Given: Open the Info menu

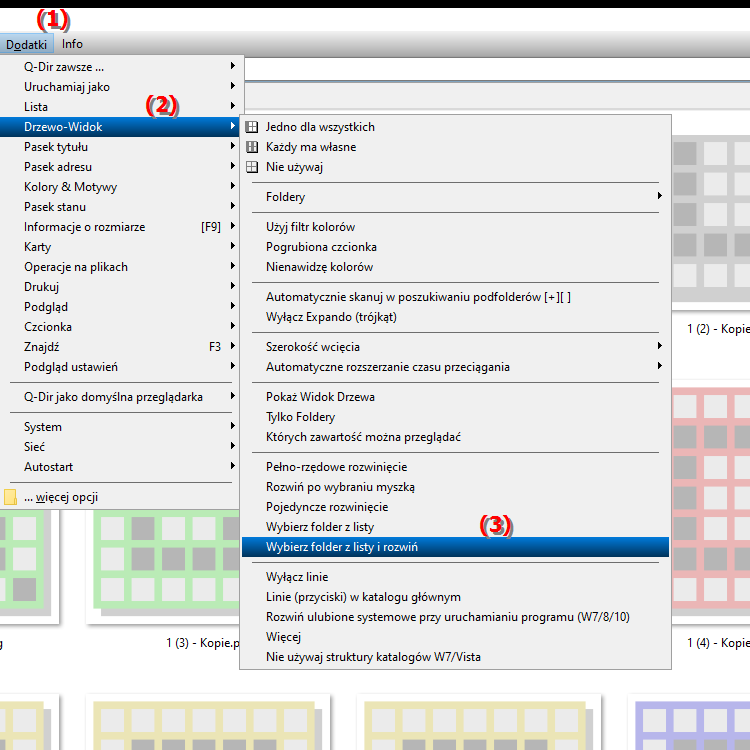Looking at the screenshot, I should click(x=72, y=44).
